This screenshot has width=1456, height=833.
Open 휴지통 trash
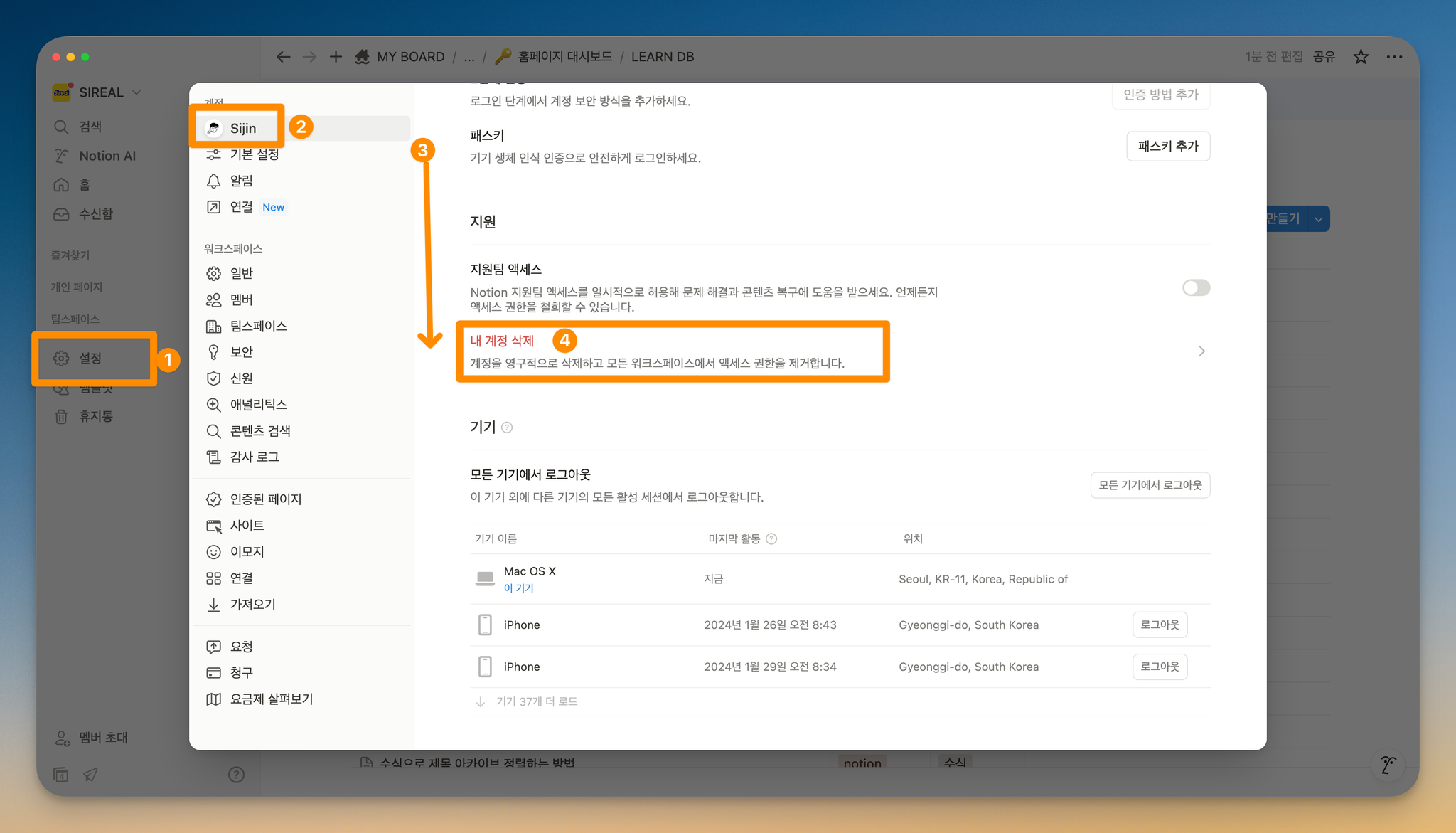tap(84, 416)
